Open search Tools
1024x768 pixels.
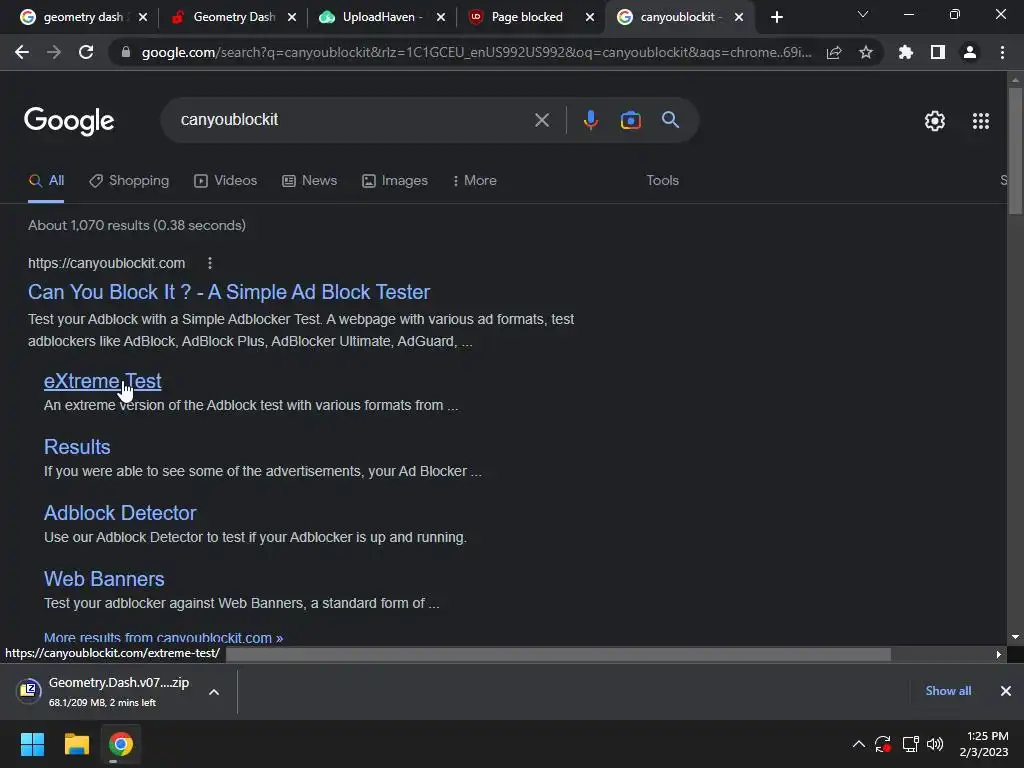click(x=662, y=180)
